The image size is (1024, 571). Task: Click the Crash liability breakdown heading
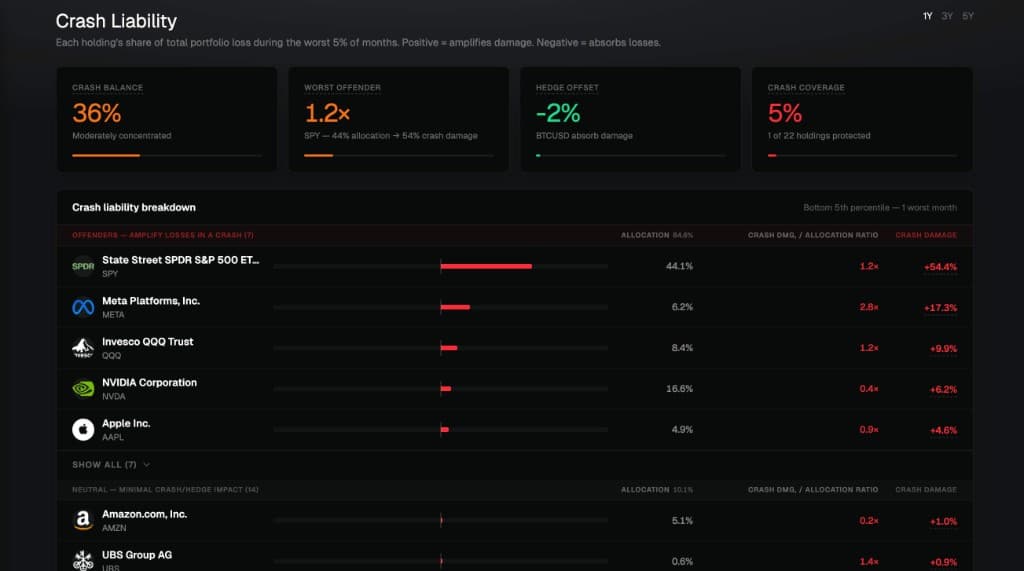(134, 207)
